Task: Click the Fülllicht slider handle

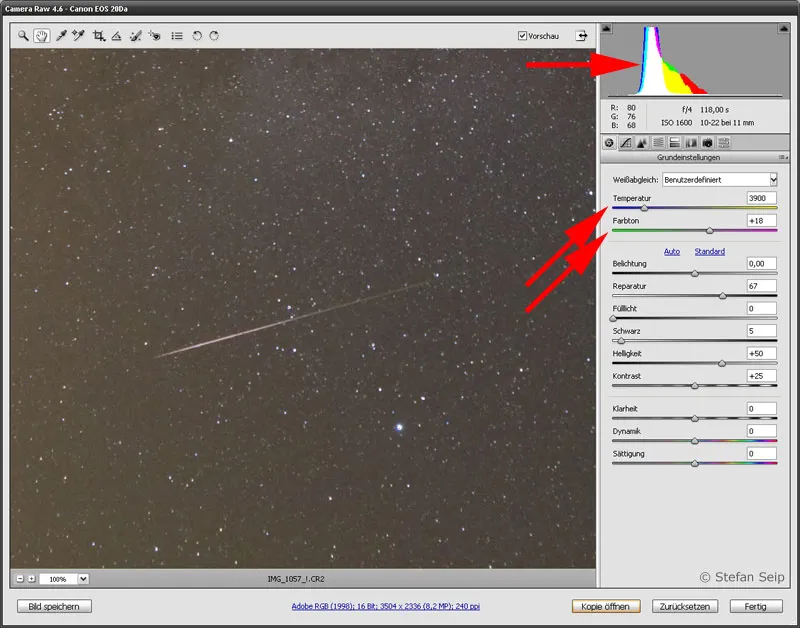Action: click(613, 318)
